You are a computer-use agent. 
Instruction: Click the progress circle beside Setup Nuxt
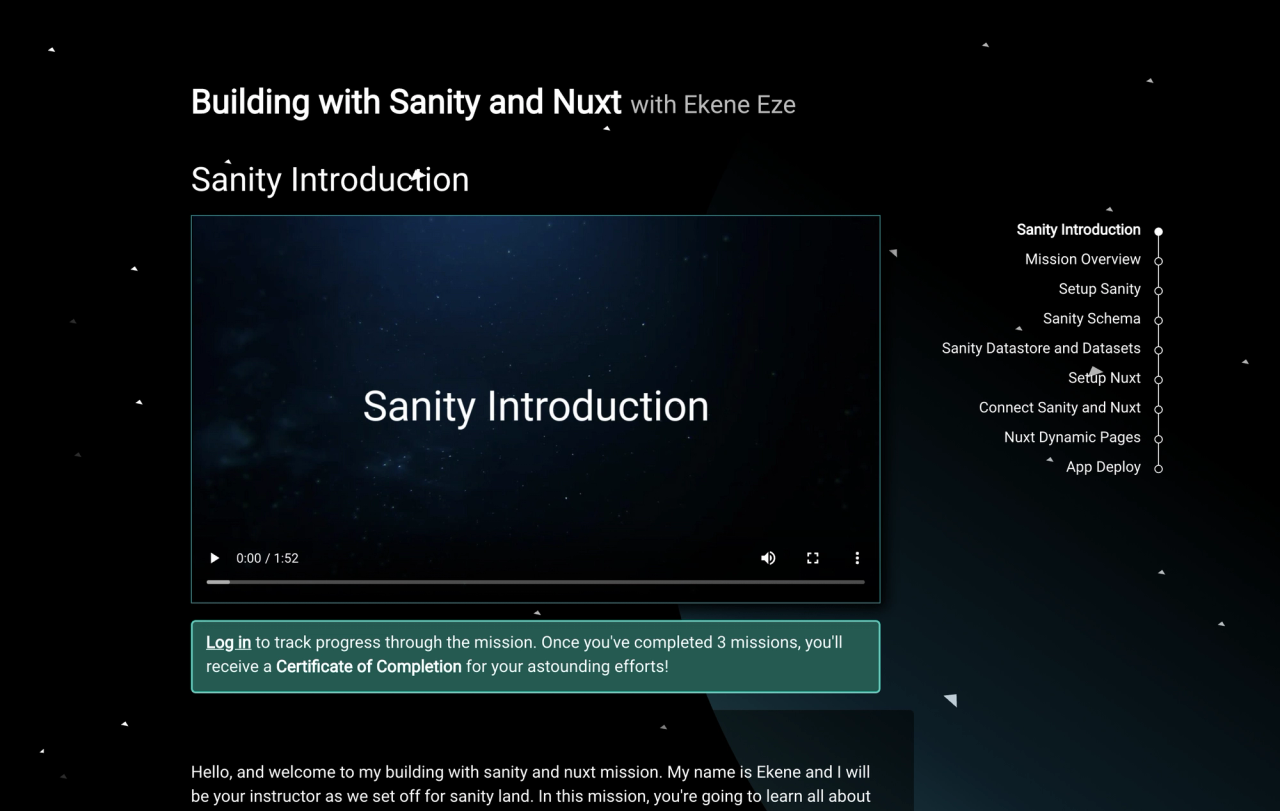(1158, 379)
